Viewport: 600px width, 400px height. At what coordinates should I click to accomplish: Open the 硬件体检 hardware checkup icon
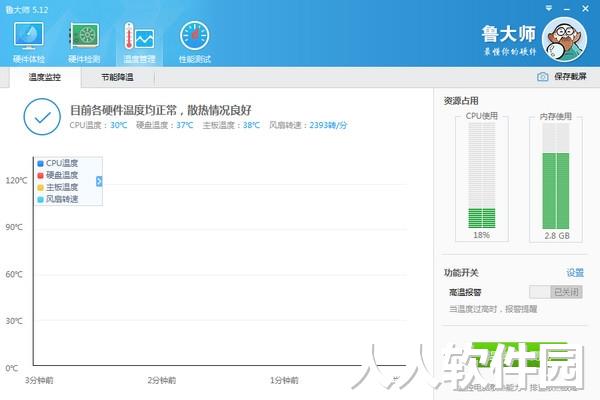pos(29,42)
